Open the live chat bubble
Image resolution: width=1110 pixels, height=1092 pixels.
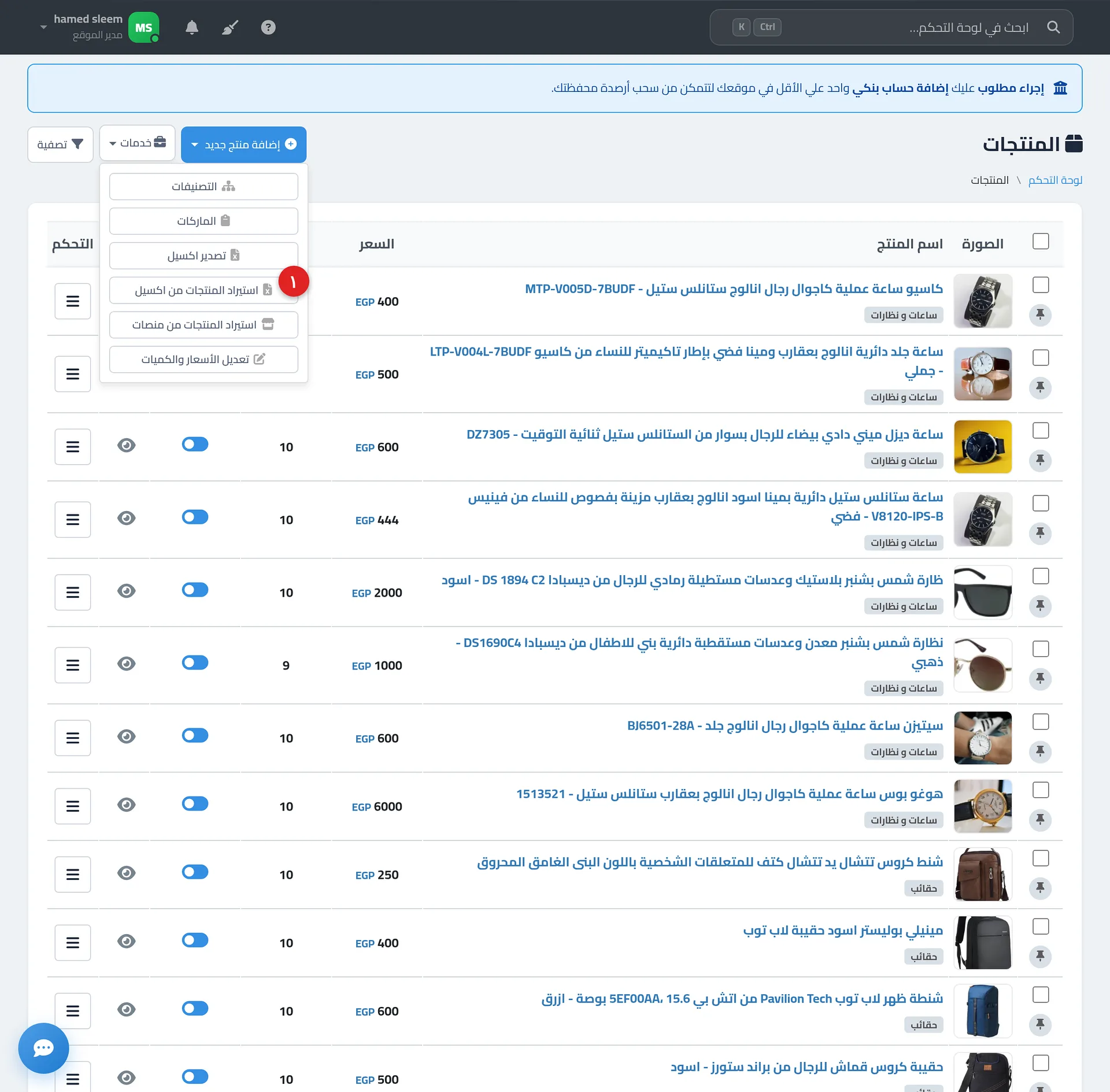(x=43, y=1048)
